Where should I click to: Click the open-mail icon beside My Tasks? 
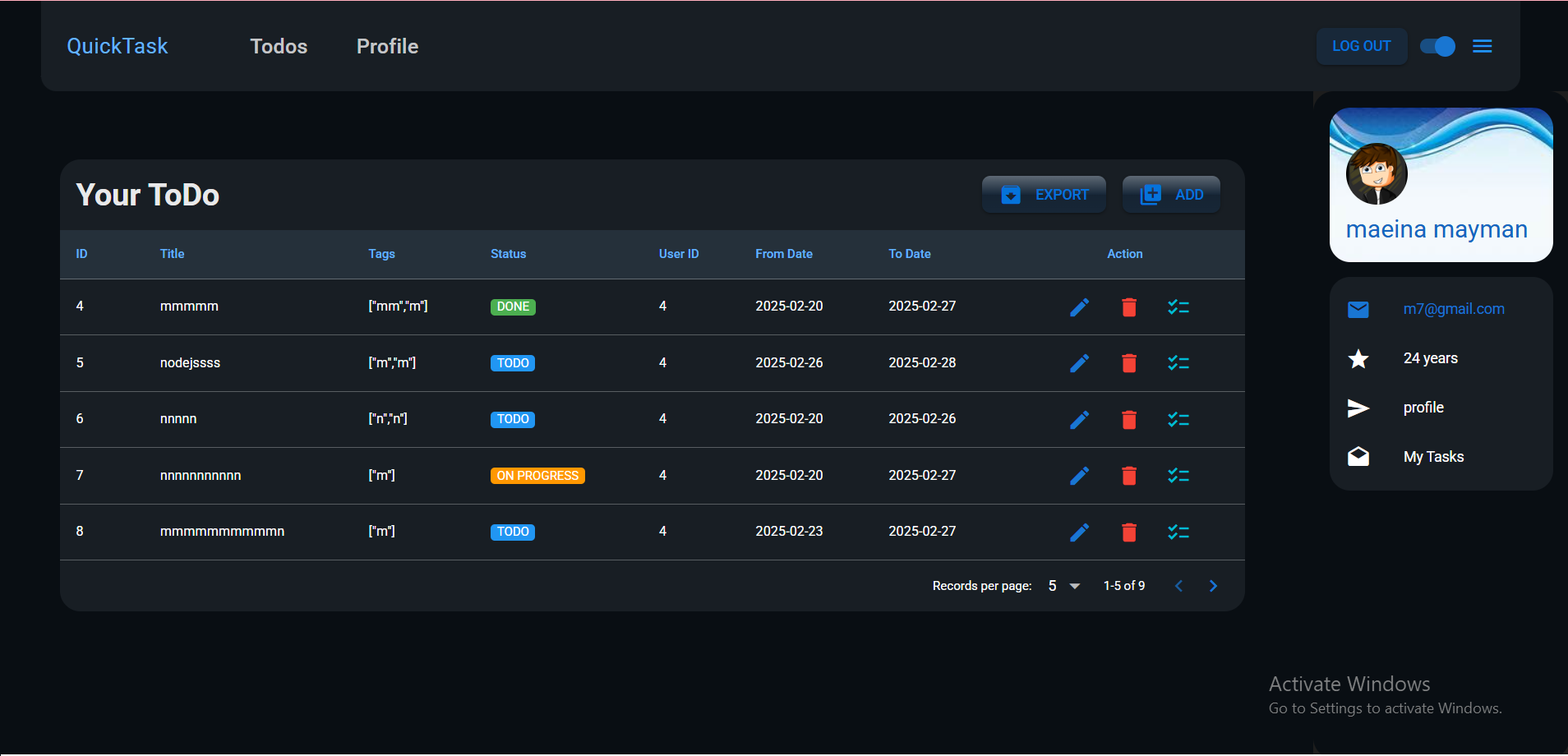tap(1358, 457)
